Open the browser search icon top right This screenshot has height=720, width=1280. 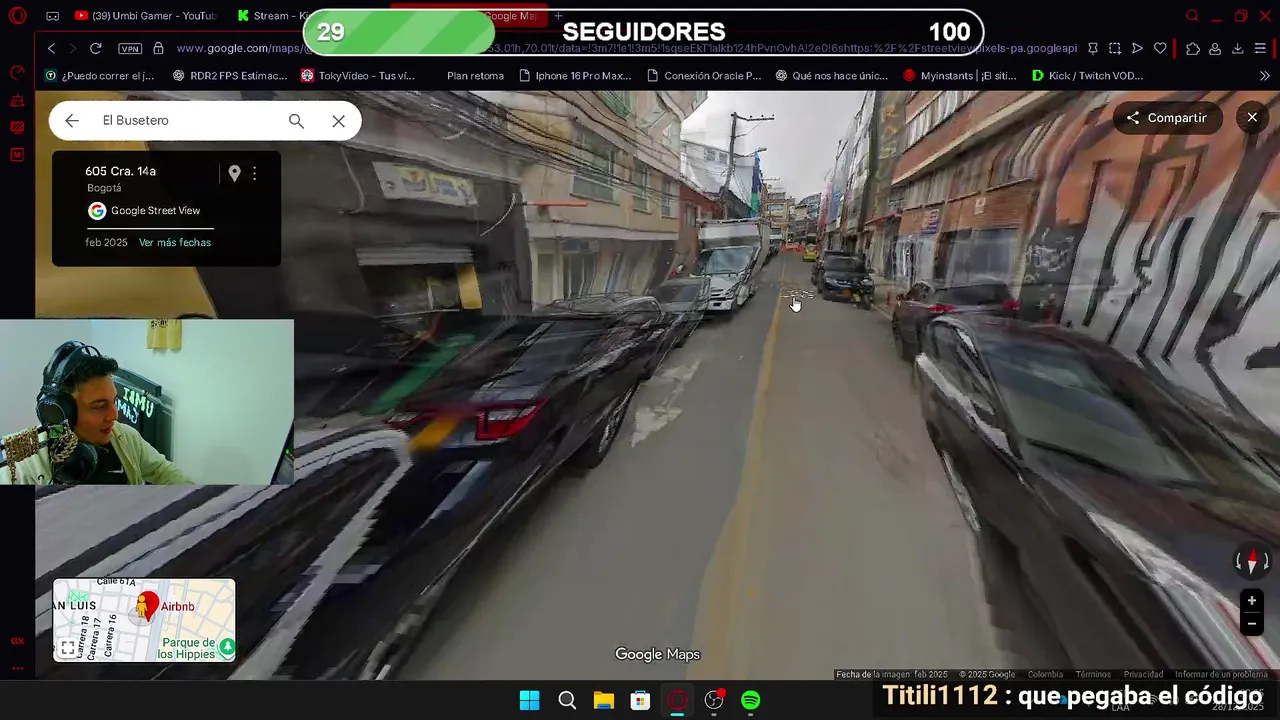click(x=1192, y=16)
